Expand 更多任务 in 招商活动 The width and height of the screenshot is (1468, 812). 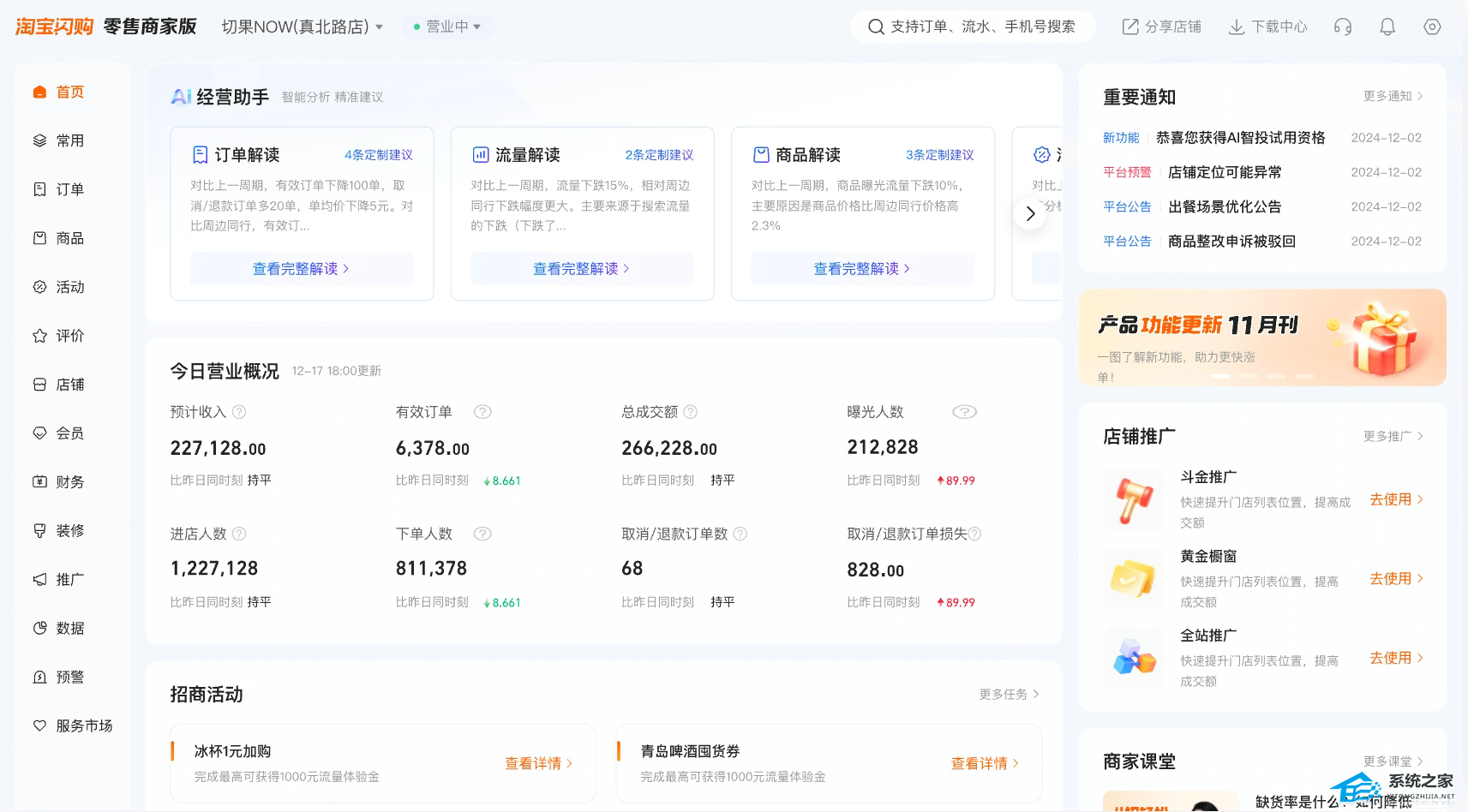pyautogui.click(x=1010, y=694)
